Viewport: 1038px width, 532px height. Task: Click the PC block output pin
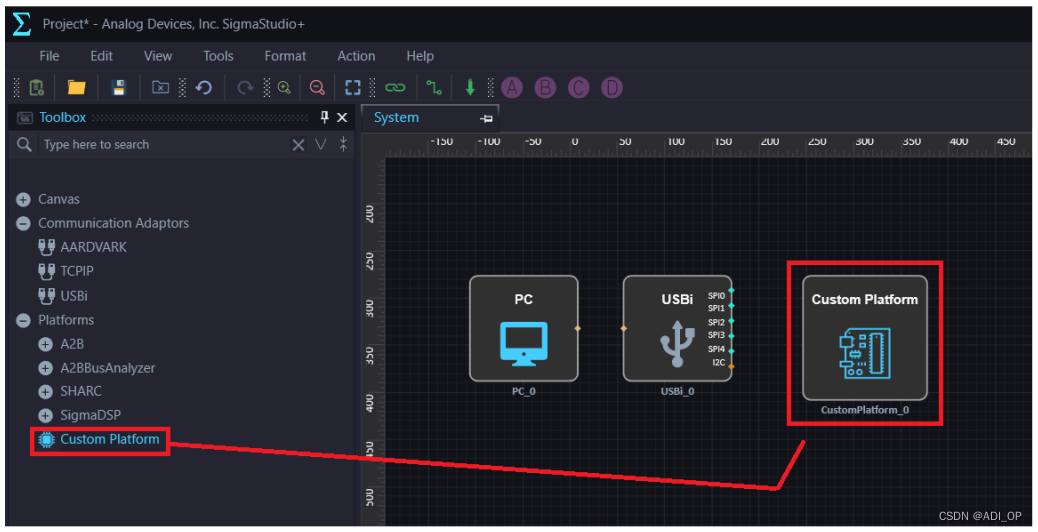tap(578, 328)
